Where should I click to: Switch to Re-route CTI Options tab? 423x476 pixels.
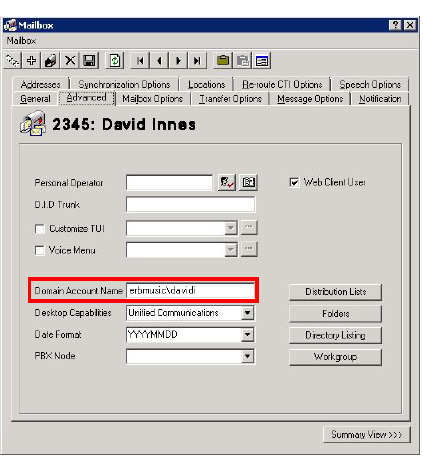click(282, 85)
